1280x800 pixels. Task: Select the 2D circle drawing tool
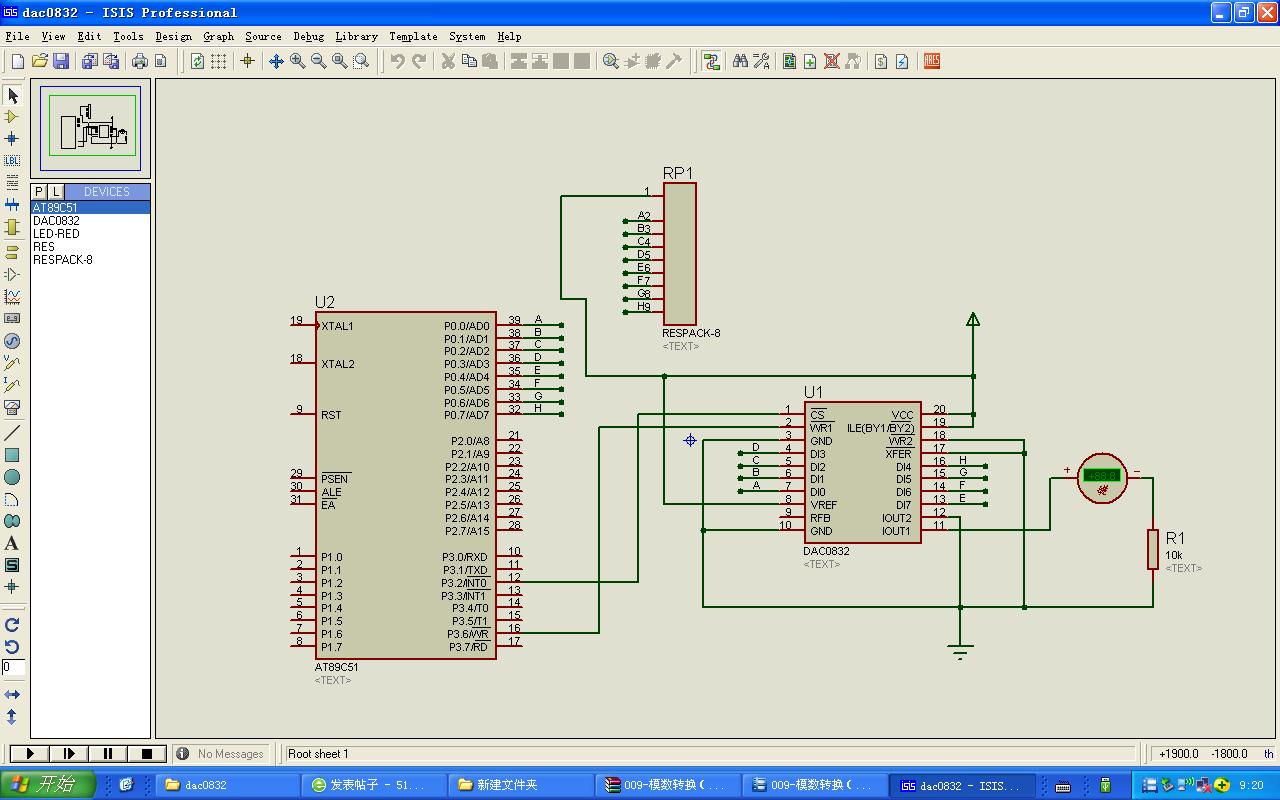(12, 477)
